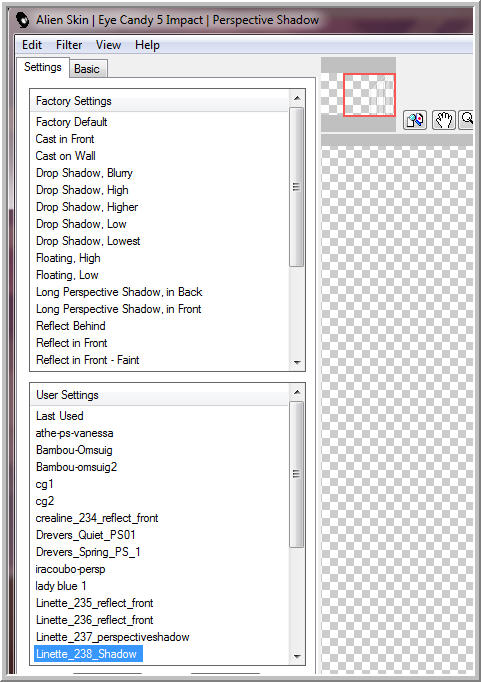This screenshot has height=682, width=481.
Task: Open the Filter menu
Action: 69,45
